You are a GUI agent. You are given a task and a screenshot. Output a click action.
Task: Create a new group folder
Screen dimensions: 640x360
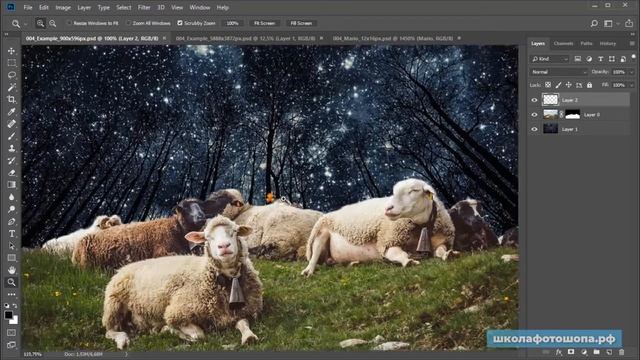point(596,352)
